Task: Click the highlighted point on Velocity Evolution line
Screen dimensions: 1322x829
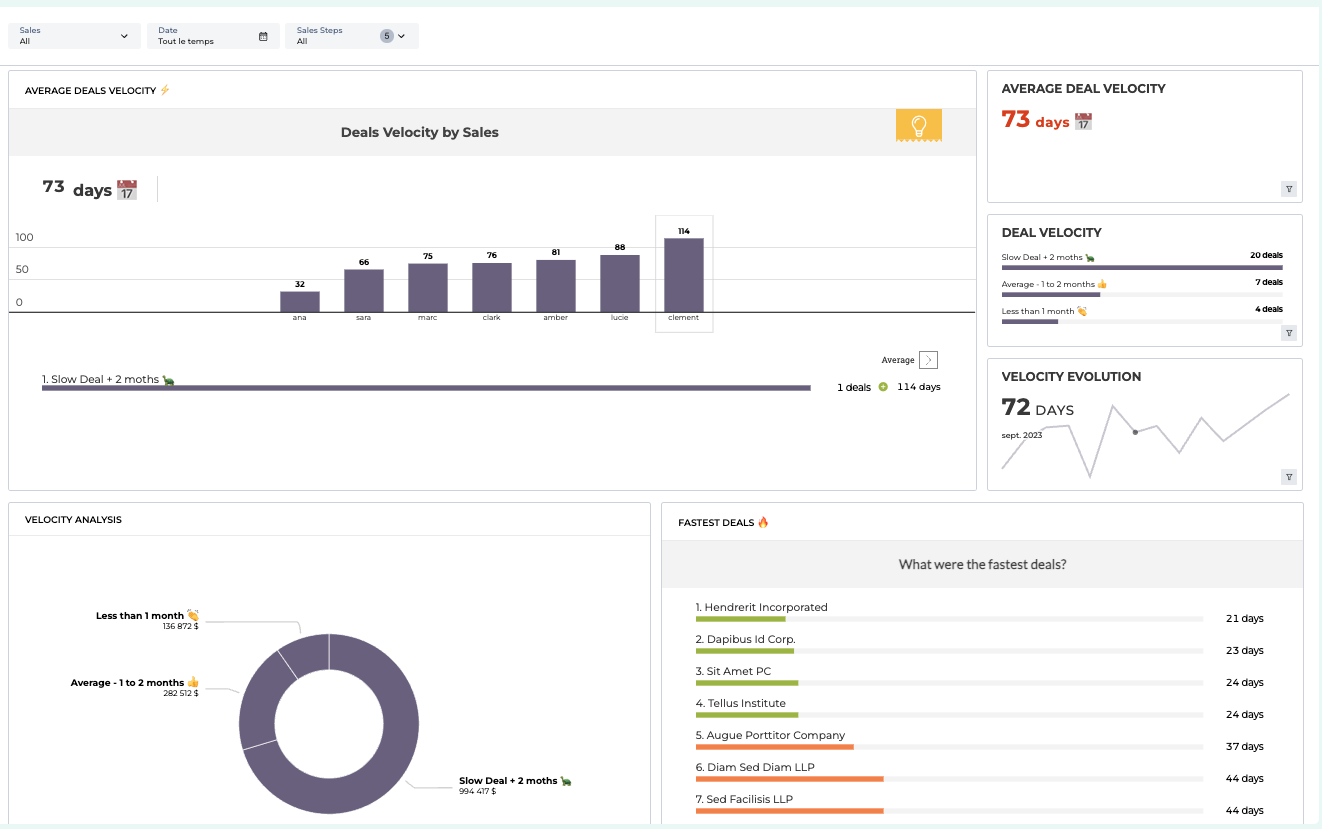Action: pyautogui.click(x=1135, y=432)
